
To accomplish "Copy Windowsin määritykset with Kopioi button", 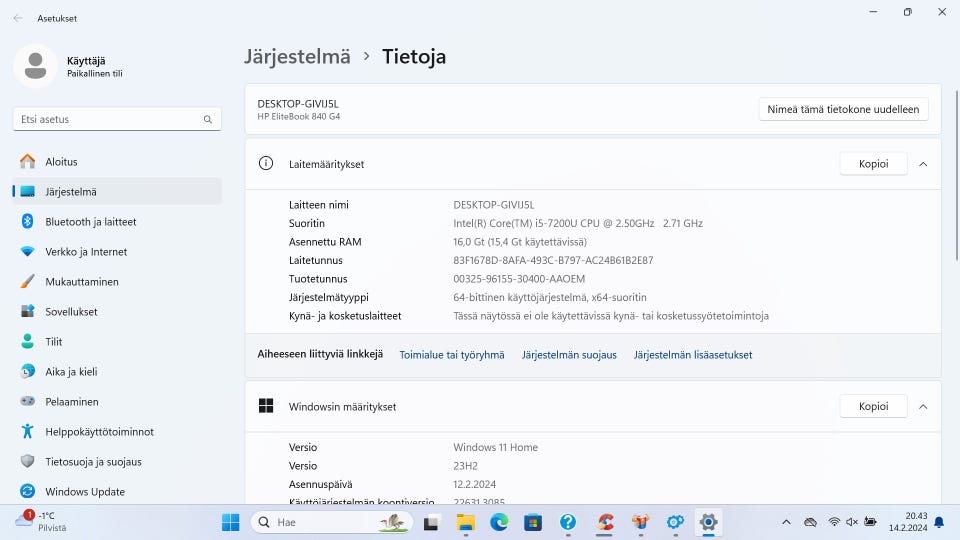I will point(874,407).
